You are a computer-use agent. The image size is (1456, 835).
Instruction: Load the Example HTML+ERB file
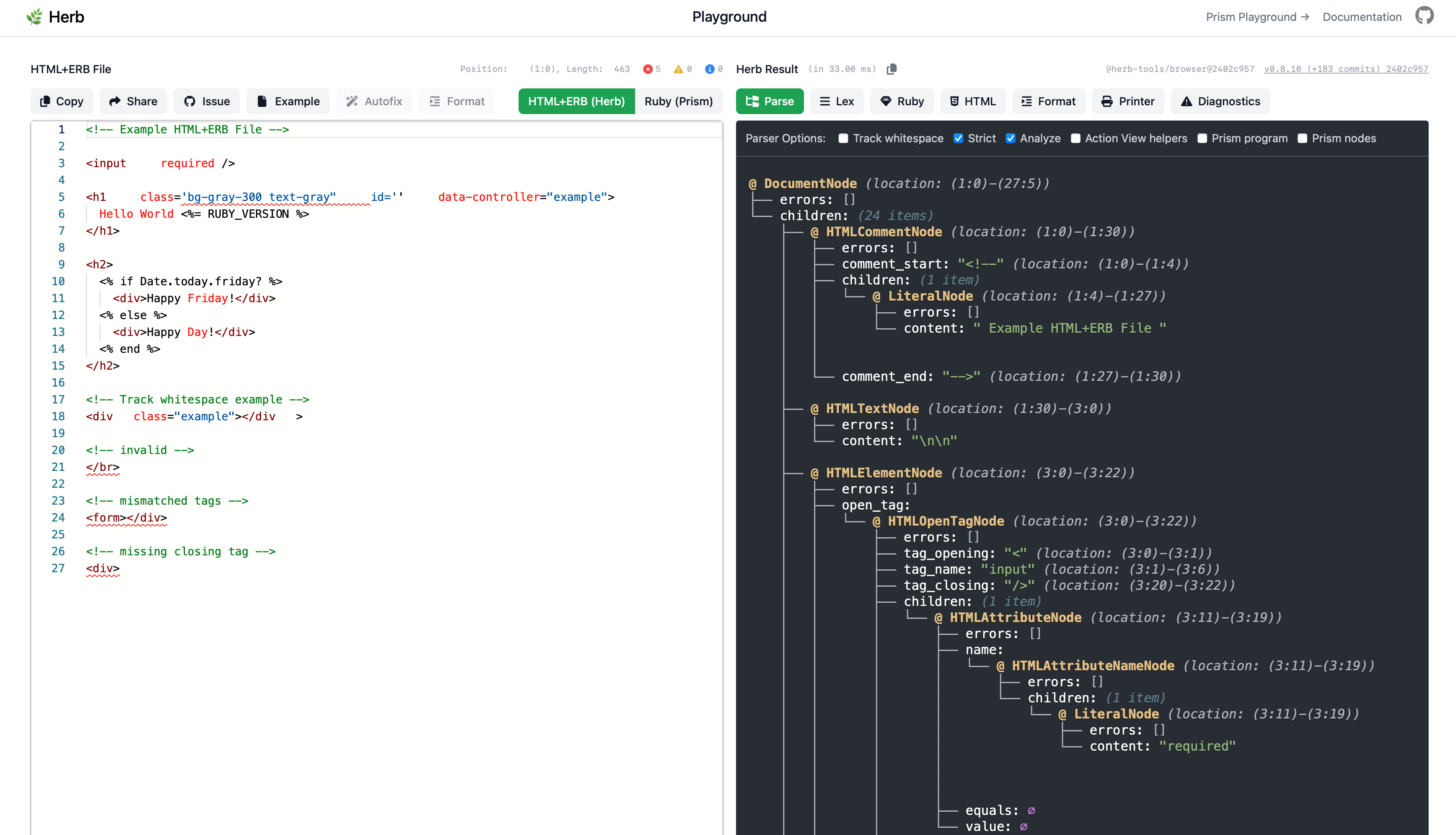click(287, 101)
